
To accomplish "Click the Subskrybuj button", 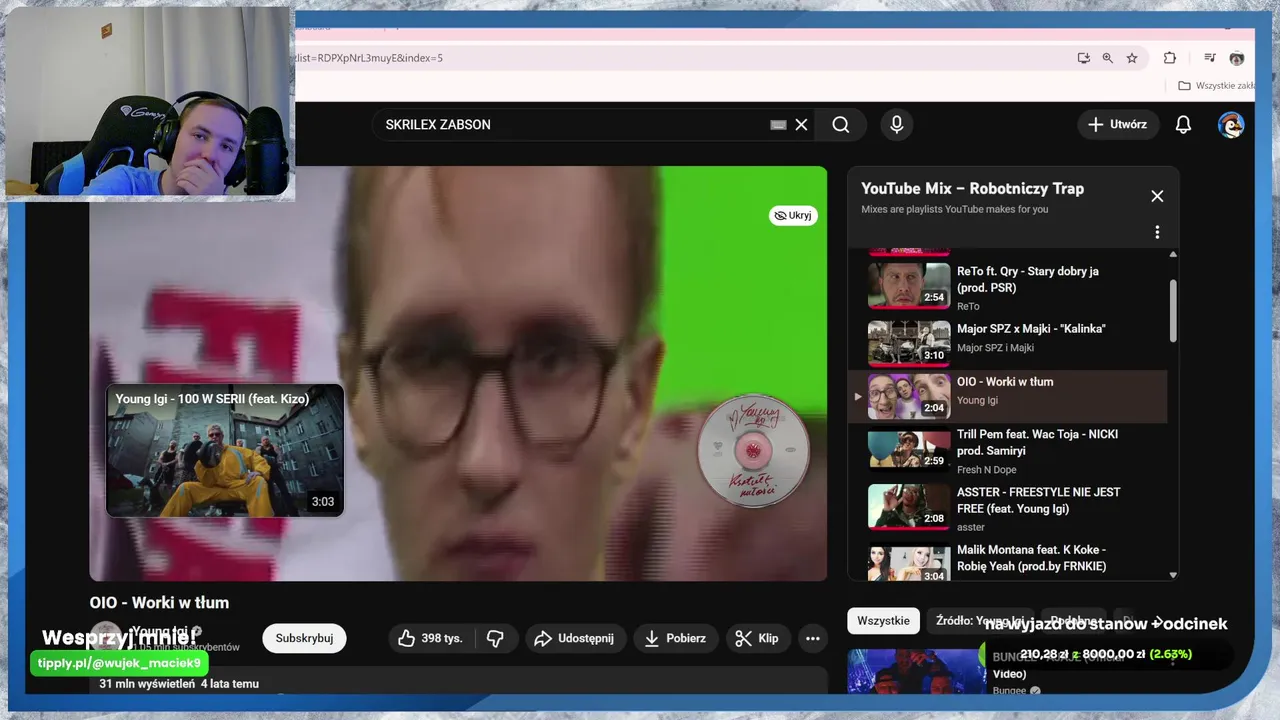I will [x=304, y=638].
